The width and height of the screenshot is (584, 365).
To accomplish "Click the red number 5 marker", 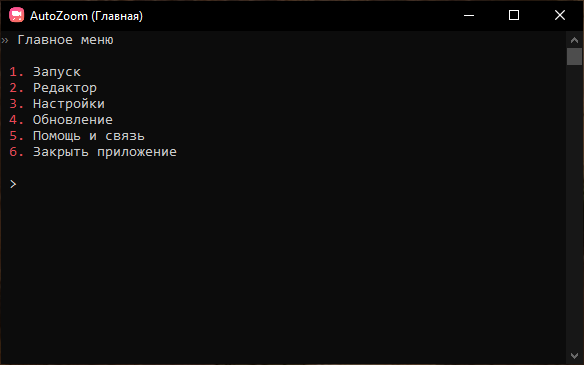I will [x=16, y=136].
